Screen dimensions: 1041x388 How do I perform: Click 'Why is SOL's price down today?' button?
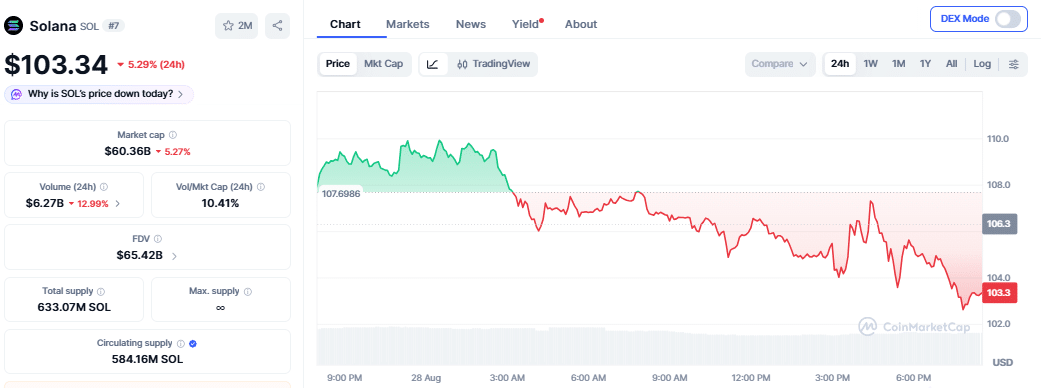point(99,94)
